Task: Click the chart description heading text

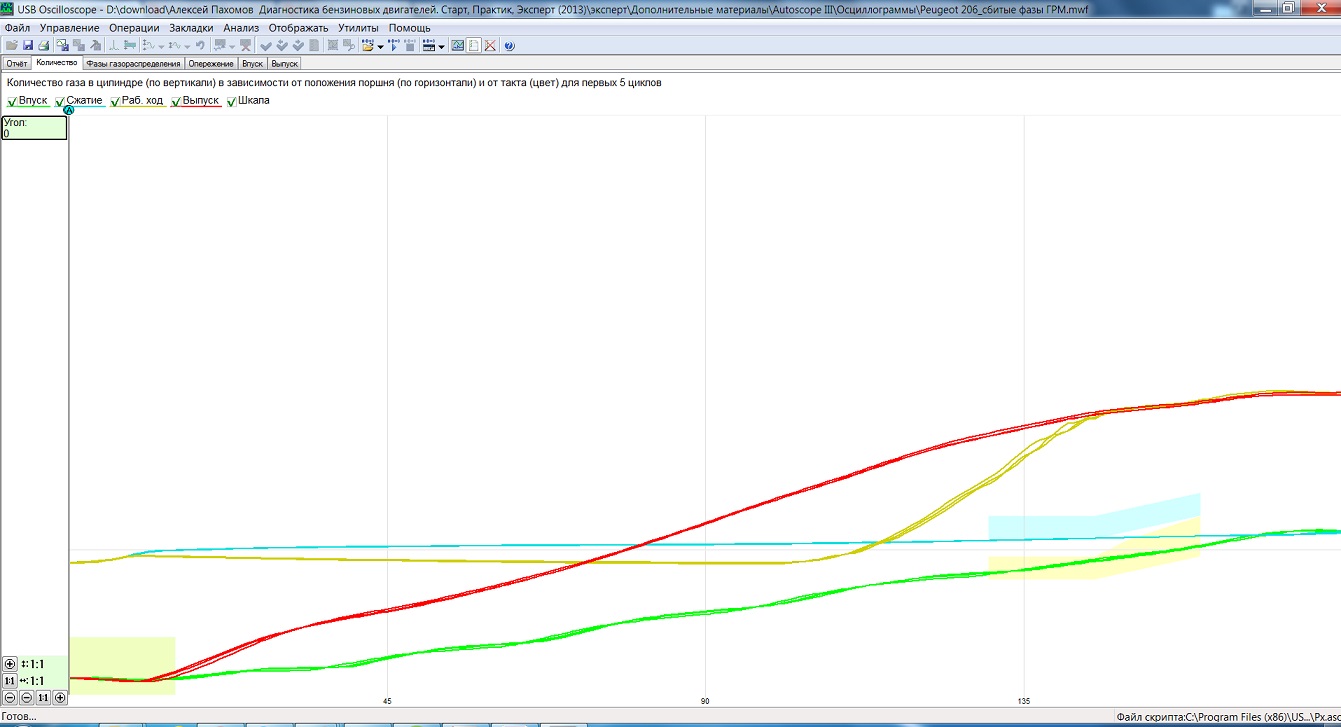Action: coord(333,83)
